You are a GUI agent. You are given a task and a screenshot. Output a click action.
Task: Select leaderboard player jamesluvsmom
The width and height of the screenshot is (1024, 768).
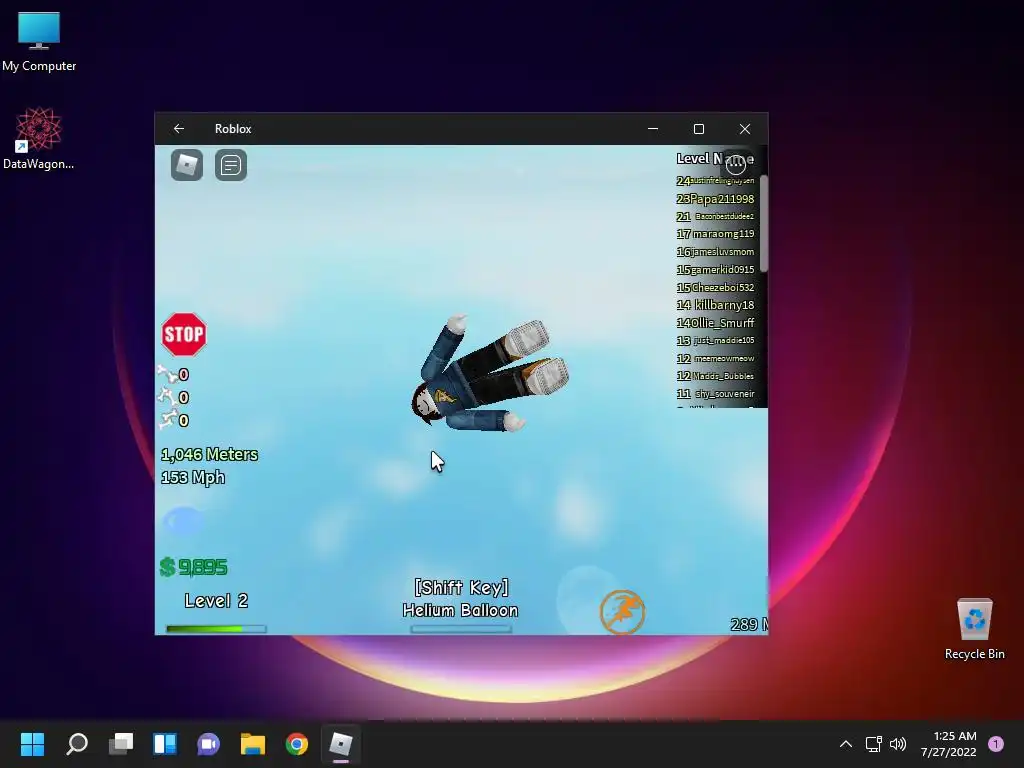(722, 251)
